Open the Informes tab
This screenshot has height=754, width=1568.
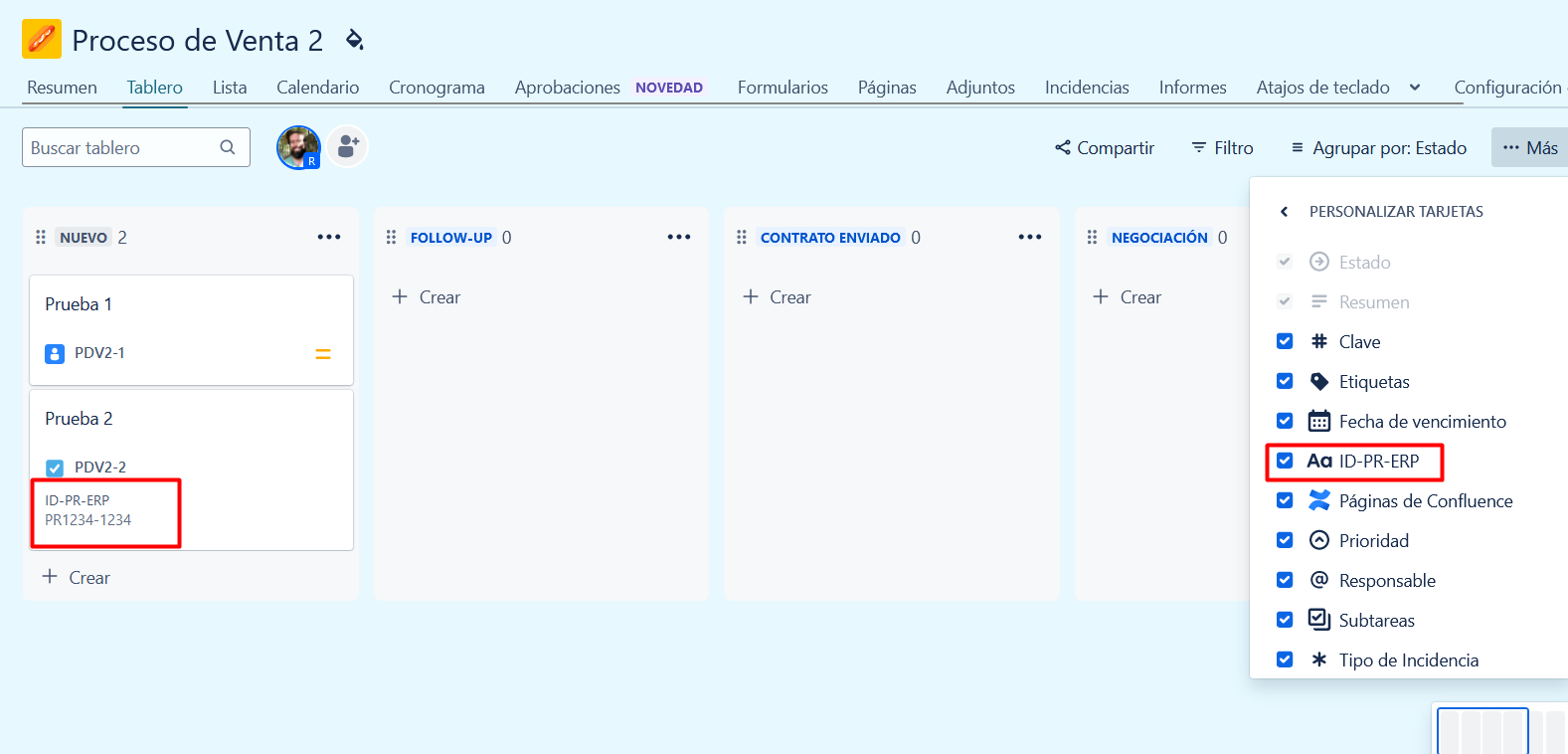coord(1192,88)
